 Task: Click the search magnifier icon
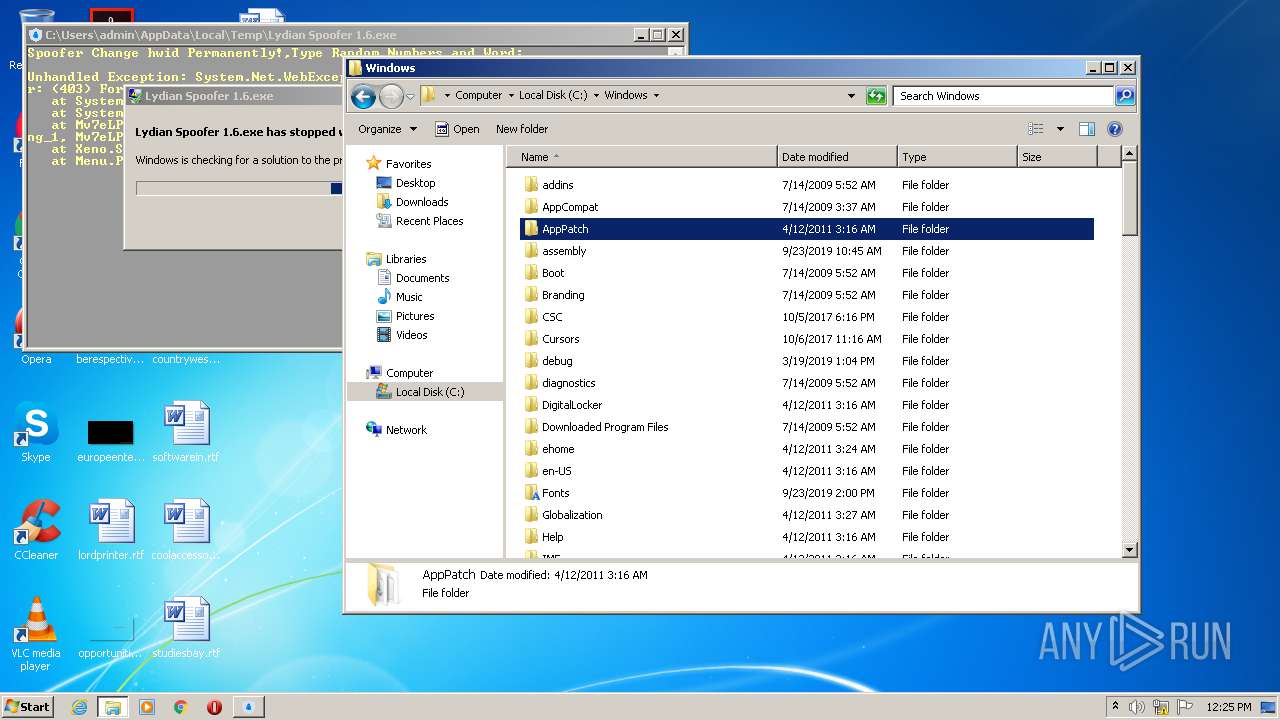[x=1125, y=96]
